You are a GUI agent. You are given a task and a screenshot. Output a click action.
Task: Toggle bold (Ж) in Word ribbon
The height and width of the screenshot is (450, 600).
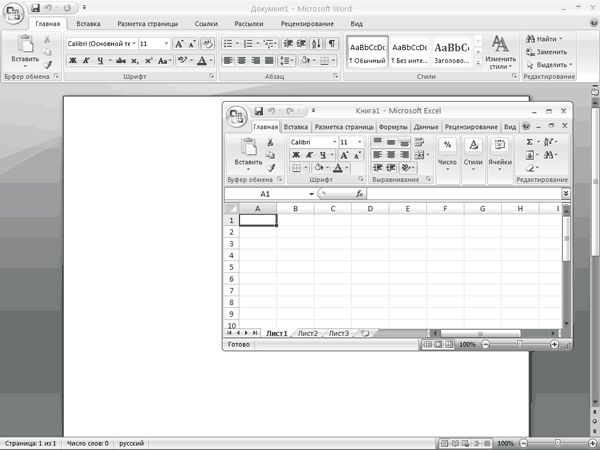(73, 60)
